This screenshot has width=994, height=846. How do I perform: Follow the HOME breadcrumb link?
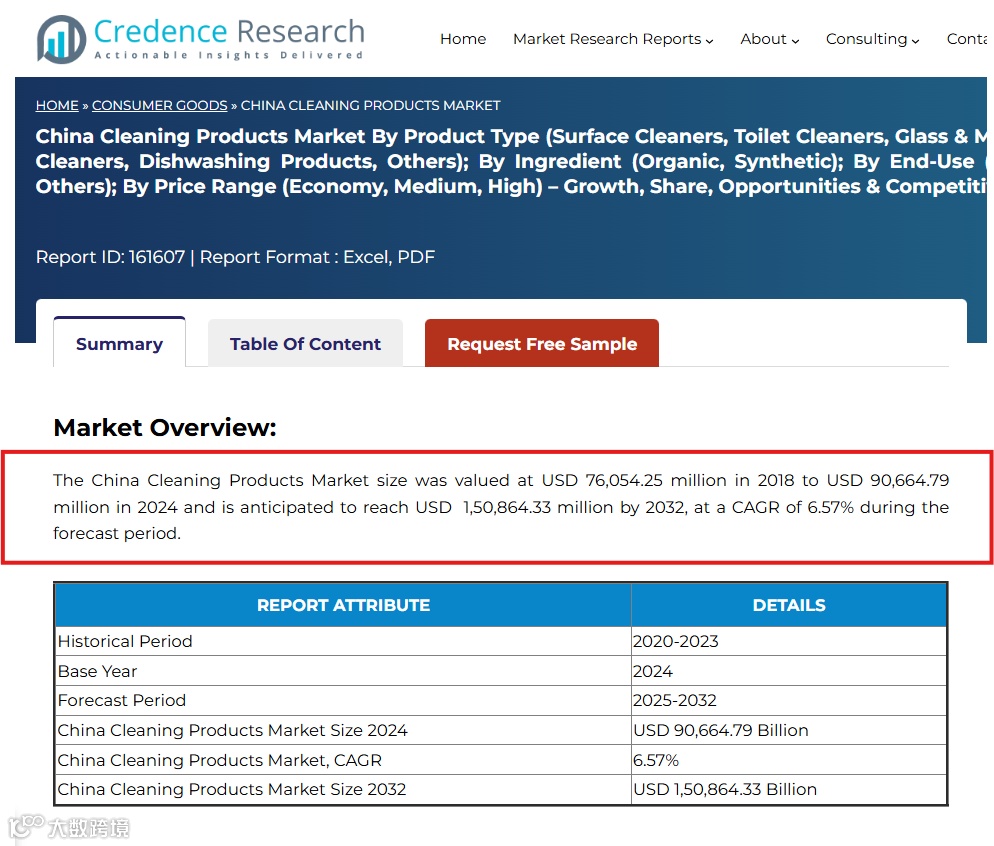click(57, 105)
